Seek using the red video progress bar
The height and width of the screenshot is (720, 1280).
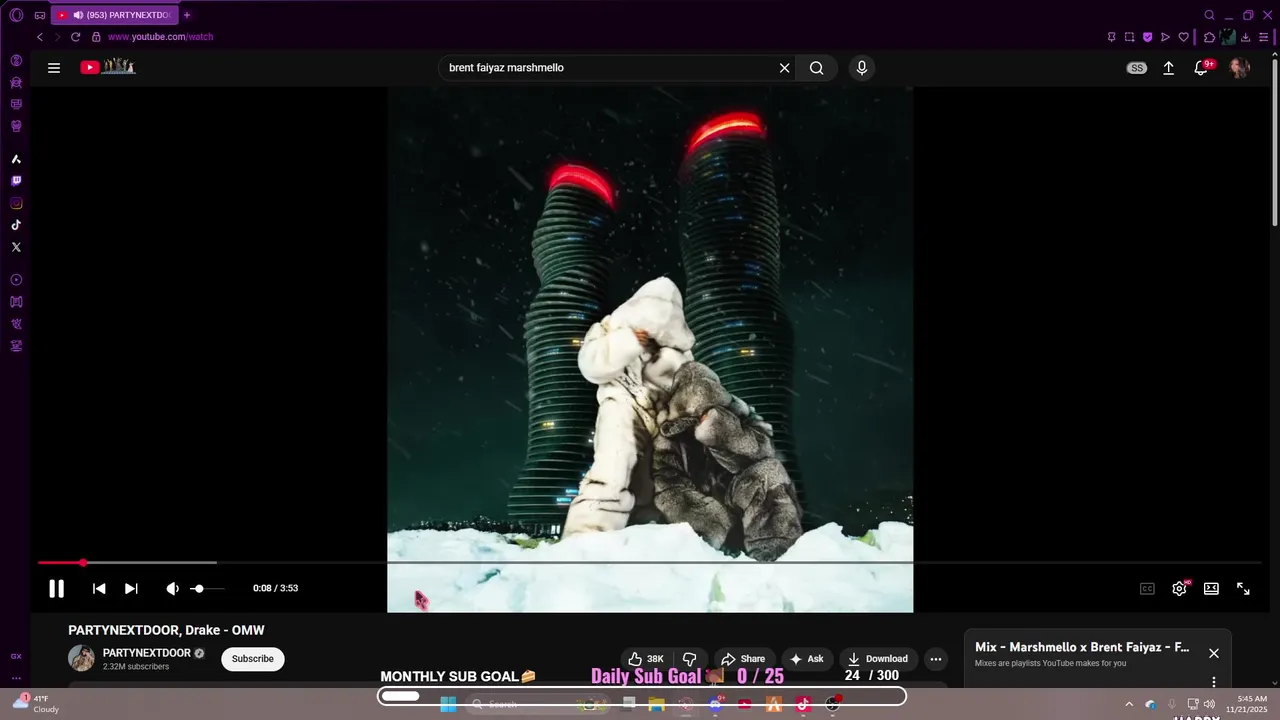click(649, 563)
